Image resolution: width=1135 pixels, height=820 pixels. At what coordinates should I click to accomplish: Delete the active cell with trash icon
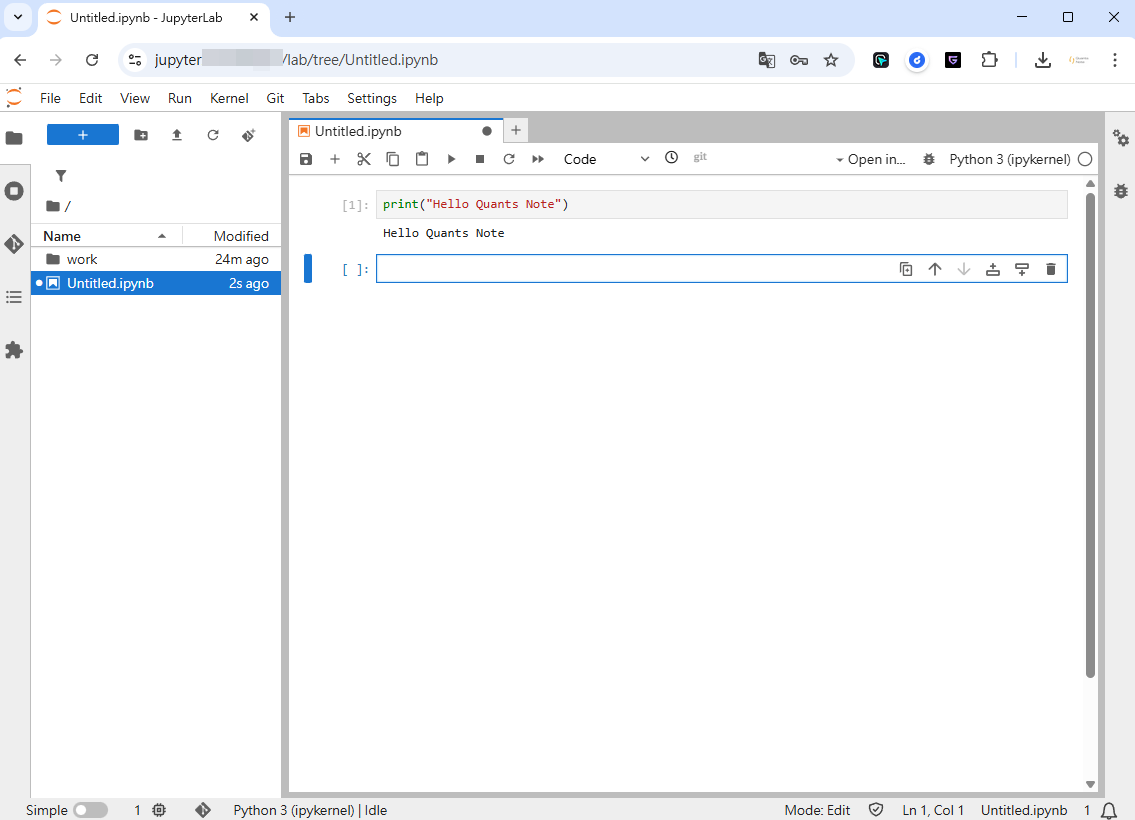(x=1050, y=269)
